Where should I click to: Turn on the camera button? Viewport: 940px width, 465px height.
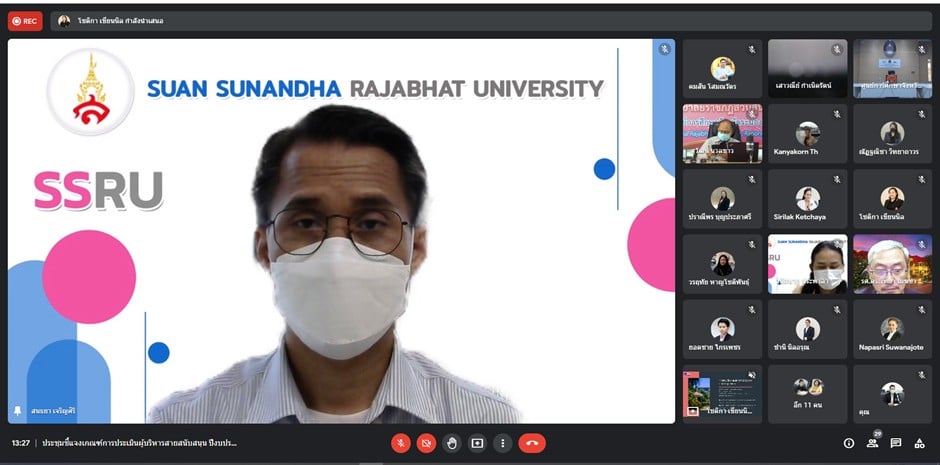(x=426, y=443)
